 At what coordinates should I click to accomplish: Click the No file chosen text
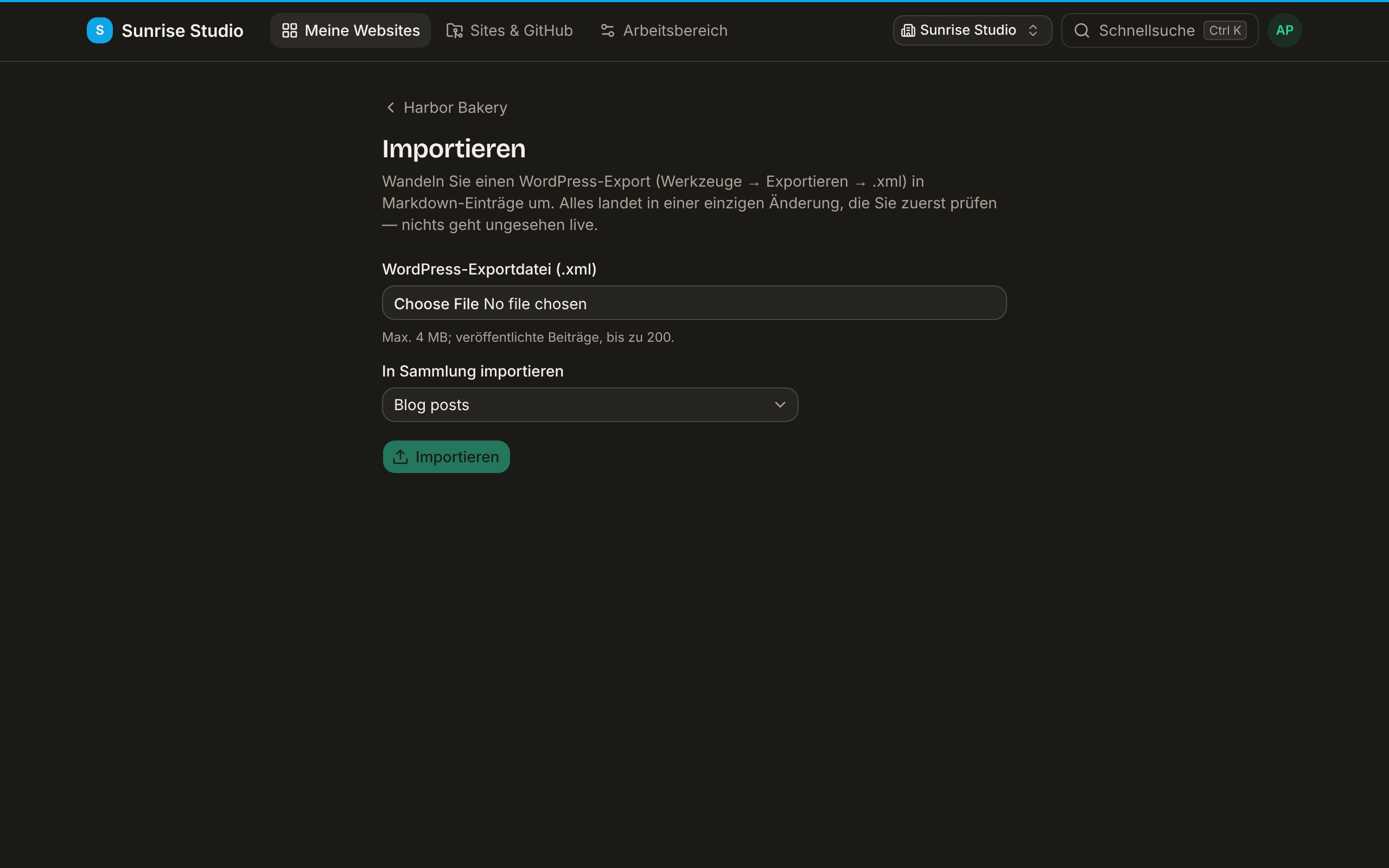tap(535, 304)
